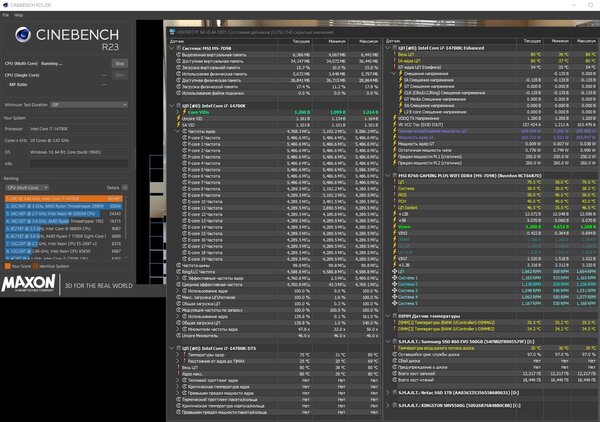Select the Частота шины sensor row
Viewport: 600px width, 422px height.
click(275, 265)
